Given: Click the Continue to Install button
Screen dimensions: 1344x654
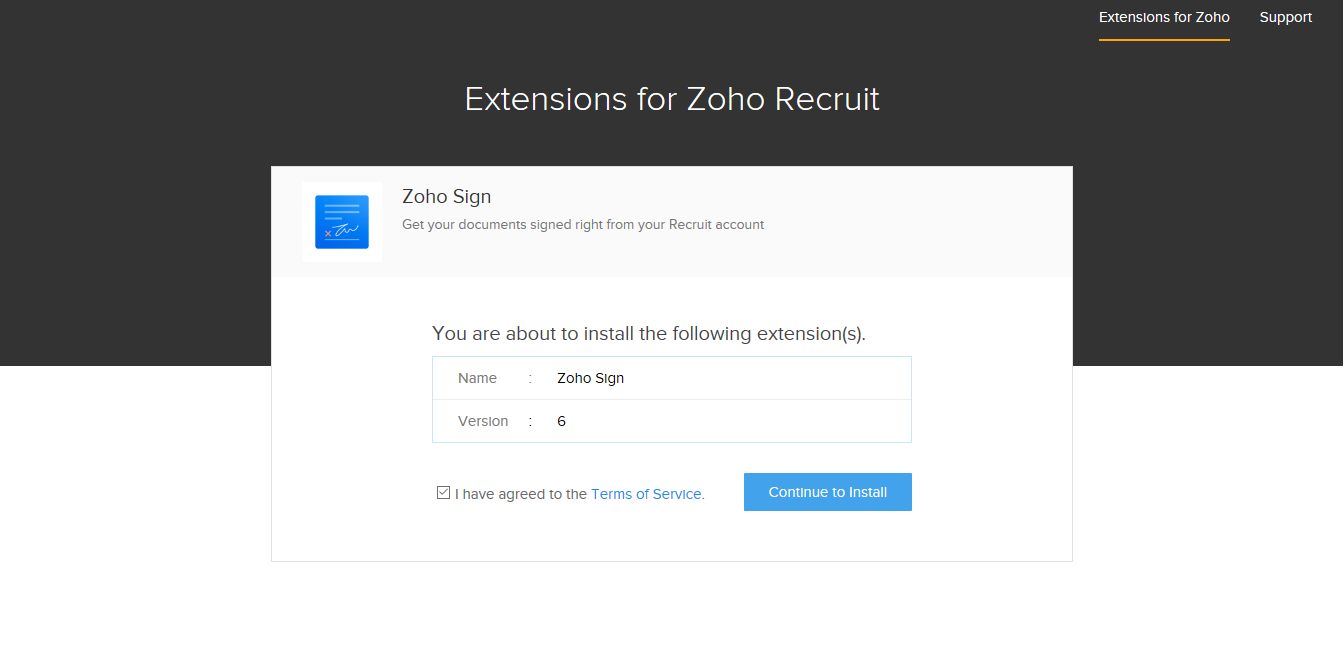Looking at the screenshot, I should (828, 492).
